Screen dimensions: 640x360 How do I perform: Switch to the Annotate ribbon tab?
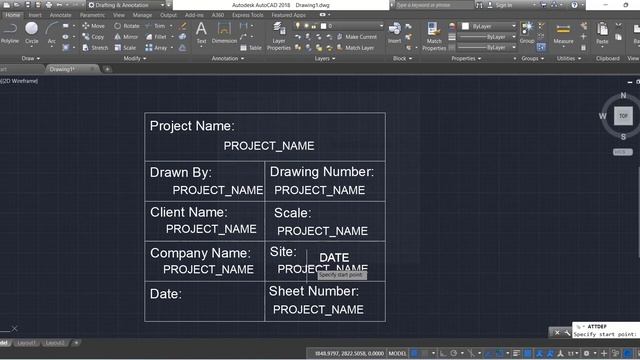point(60,15)
